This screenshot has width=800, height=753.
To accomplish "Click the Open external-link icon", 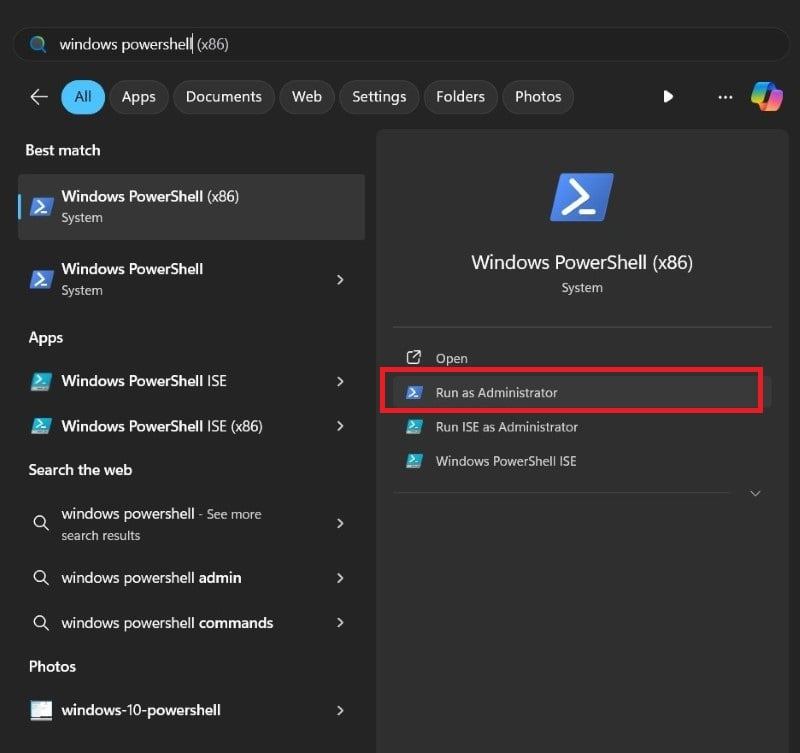I will 414,358.
